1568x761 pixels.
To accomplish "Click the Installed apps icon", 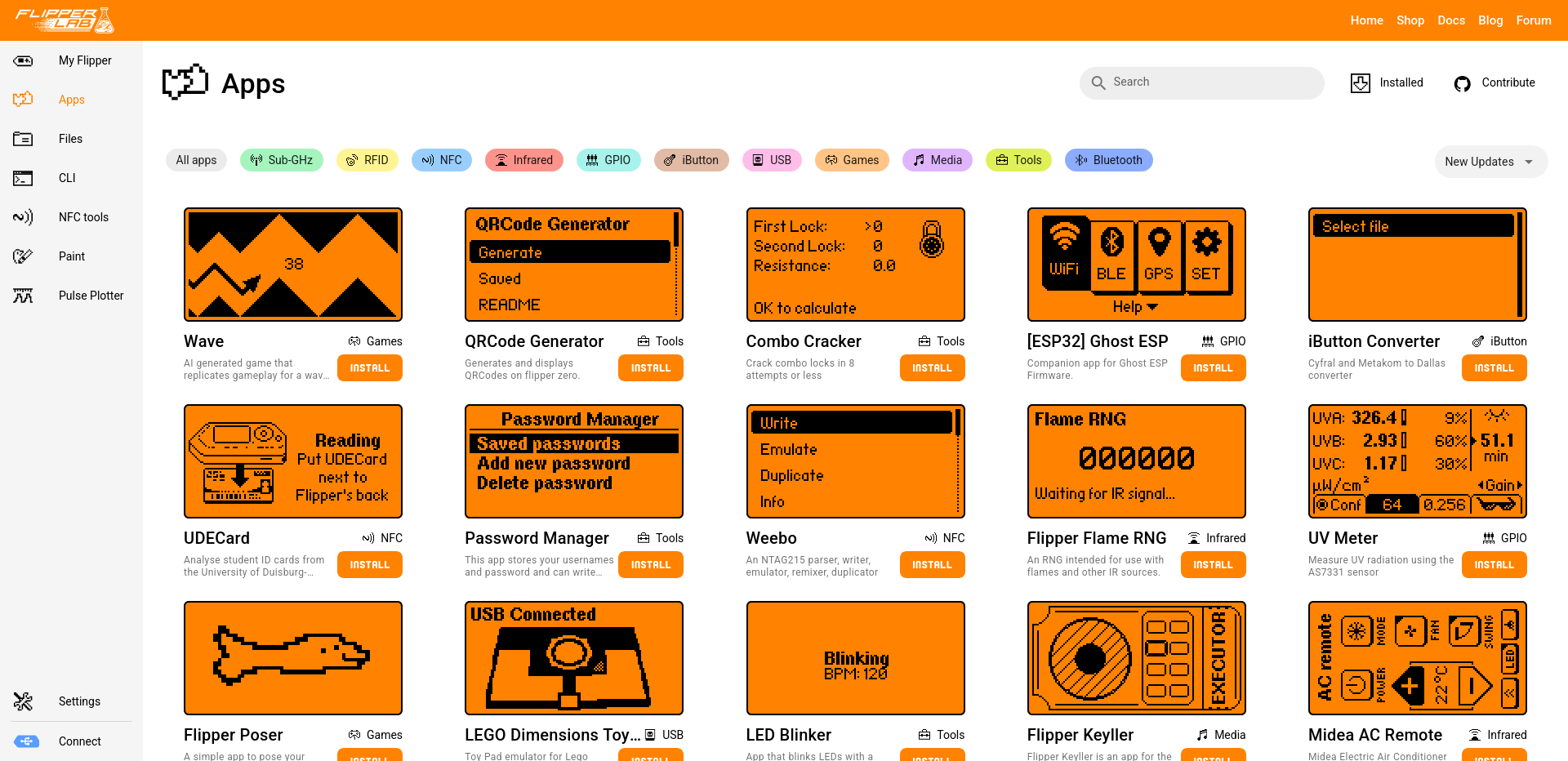I will tap(1361, 82).
